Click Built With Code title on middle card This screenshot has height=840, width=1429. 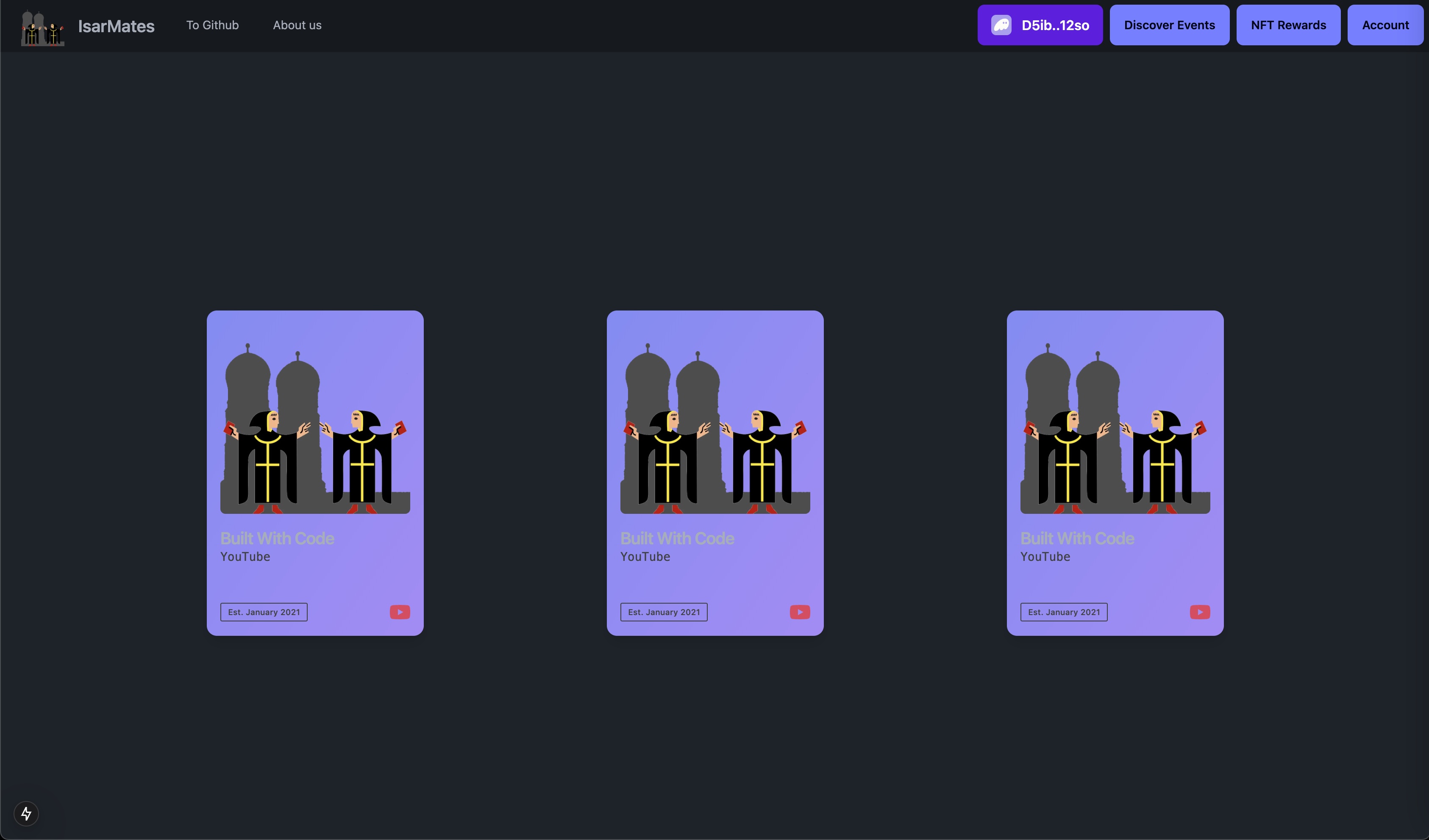pyautogui.click(x=677, y=538)
